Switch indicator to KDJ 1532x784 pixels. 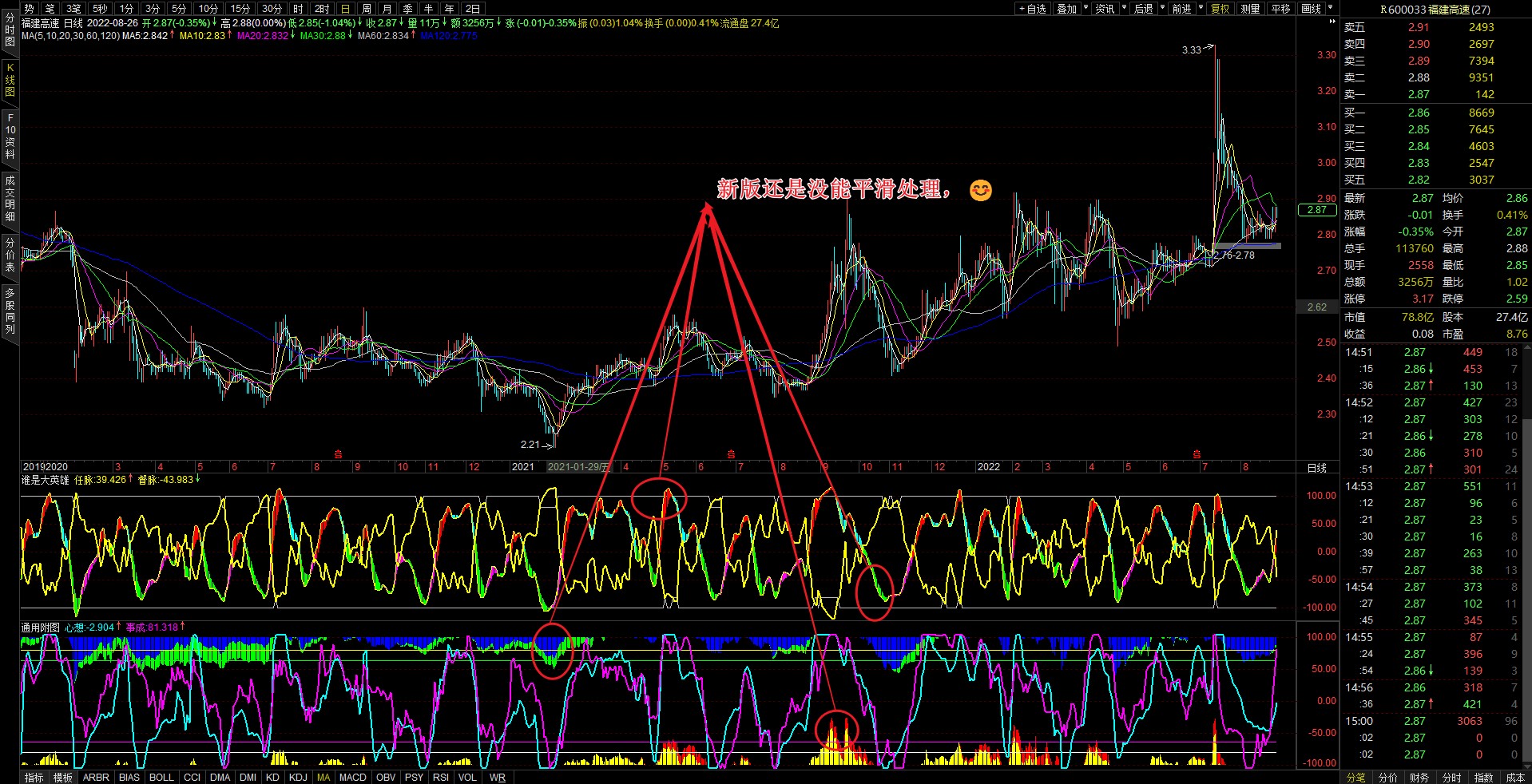(298, 778)
